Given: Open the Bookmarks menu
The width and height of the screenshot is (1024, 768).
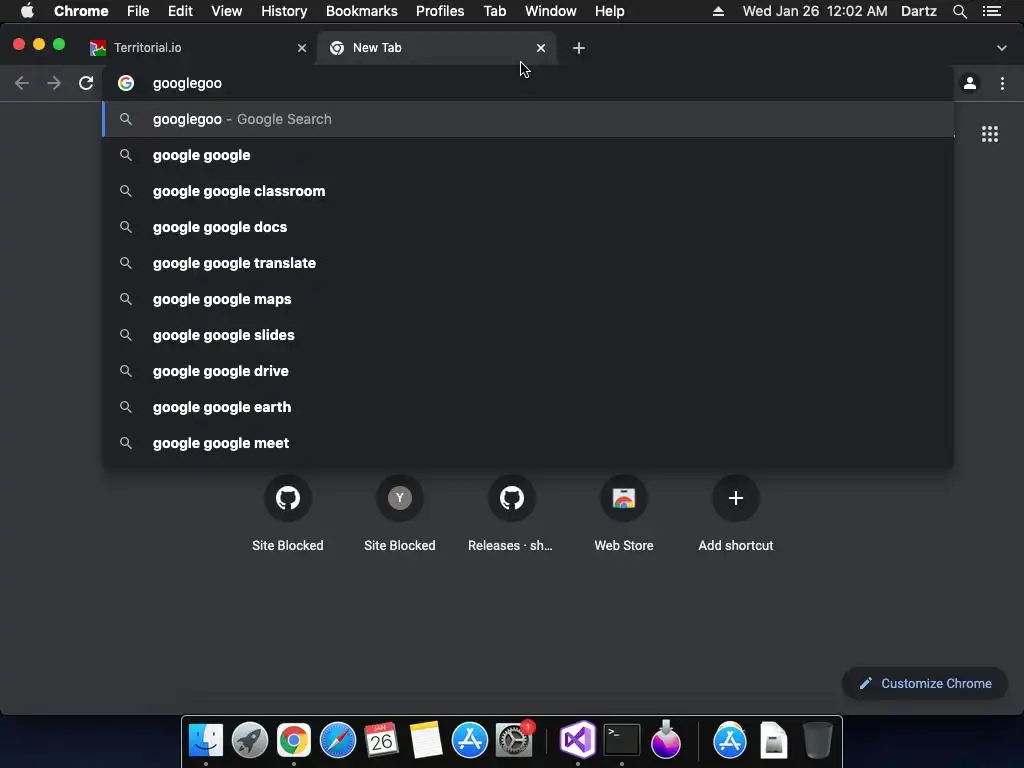Looking at the screenshot, I should point(361,11).
